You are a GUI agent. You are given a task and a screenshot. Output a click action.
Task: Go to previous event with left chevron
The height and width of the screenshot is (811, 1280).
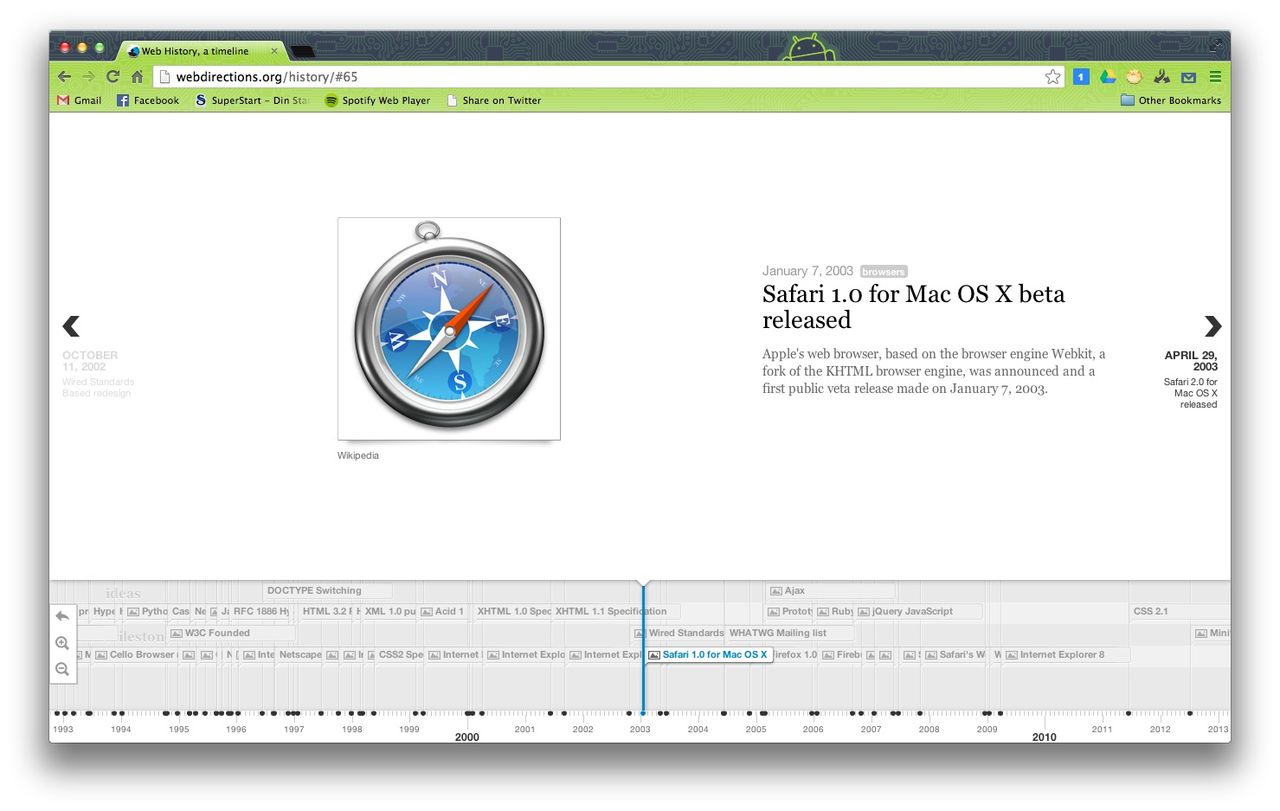click(x=71, y=326)
